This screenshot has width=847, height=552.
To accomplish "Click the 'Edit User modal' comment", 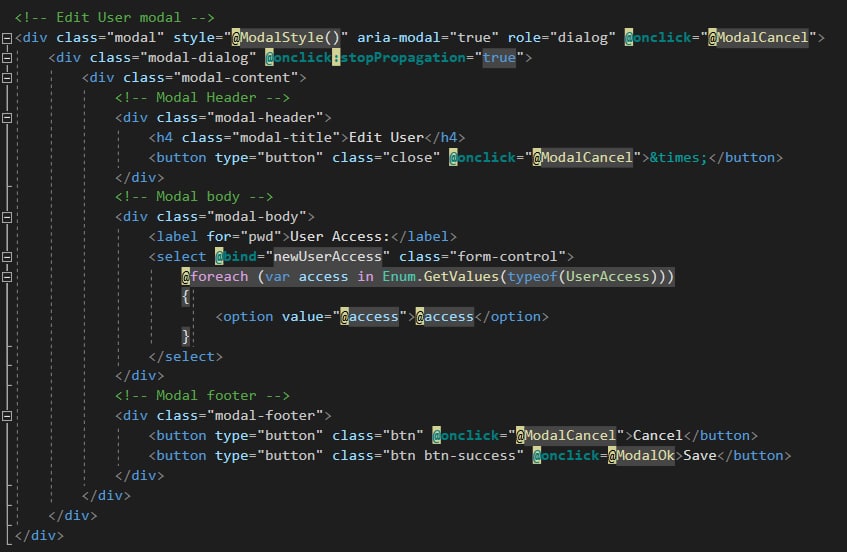I will point(115,17).
